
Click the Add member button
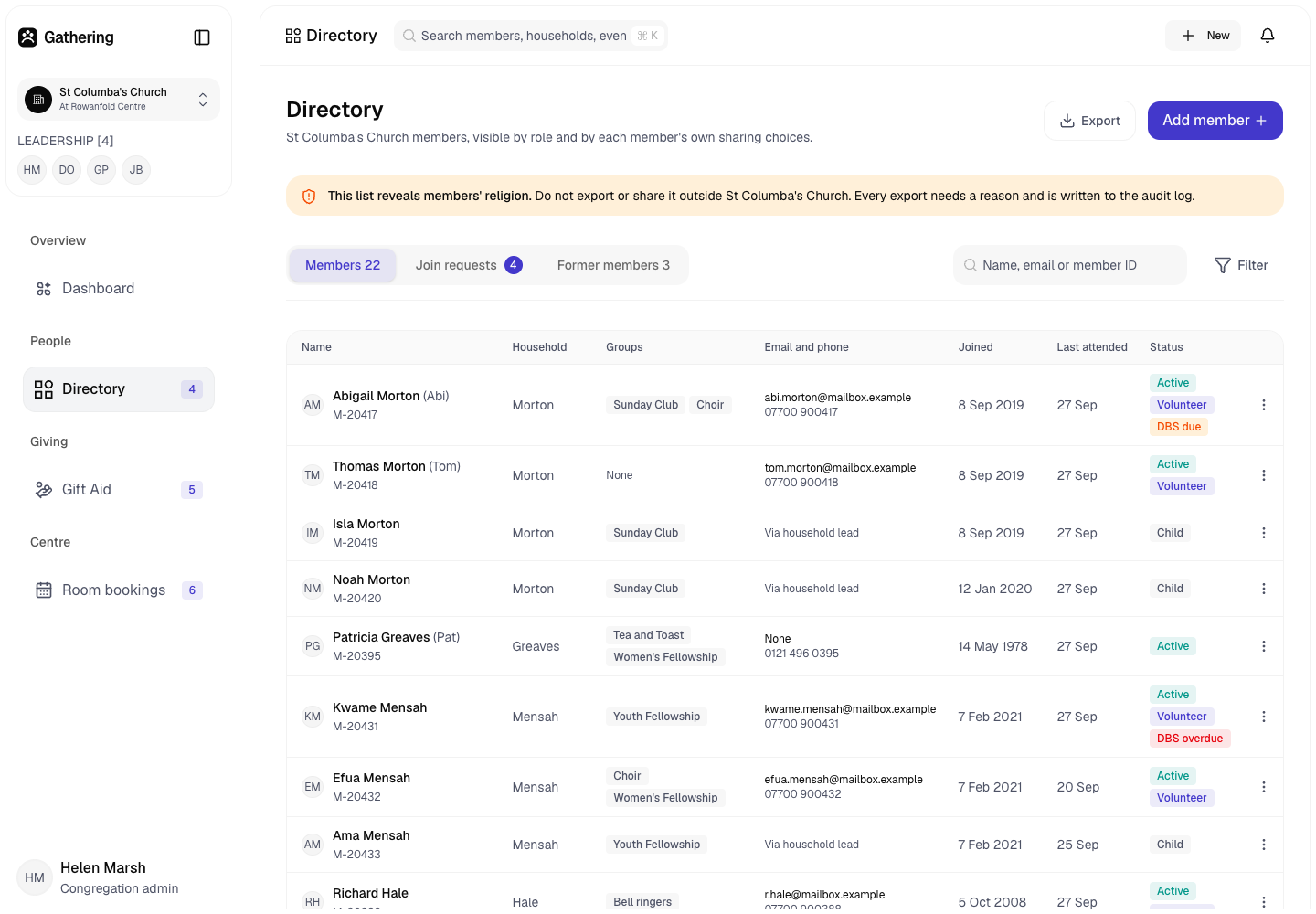coord(1215,121)
